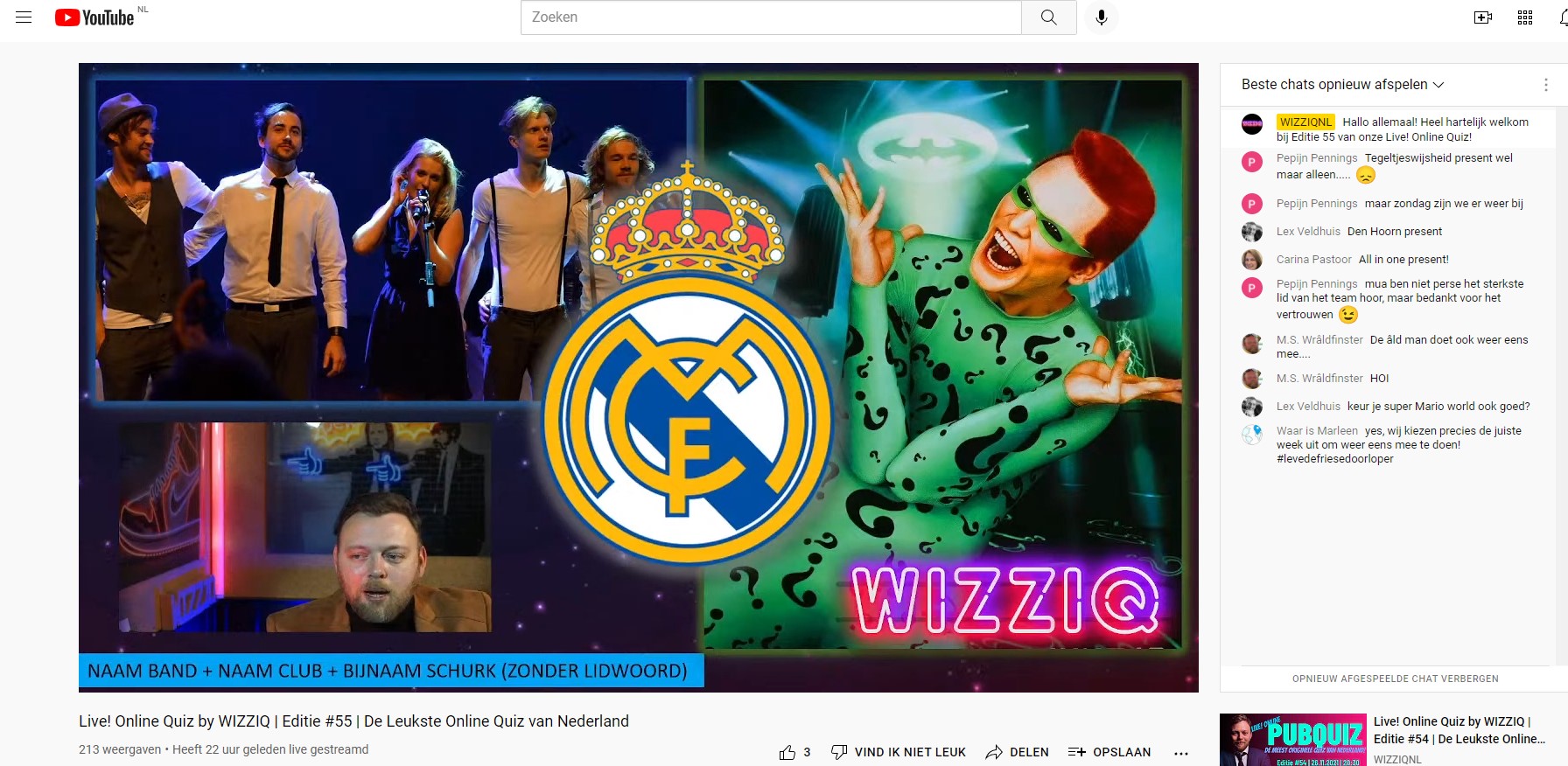The width and height of the screenshot is (1568, 766).
Task: Open the notifications bell
Action: 1564,17
